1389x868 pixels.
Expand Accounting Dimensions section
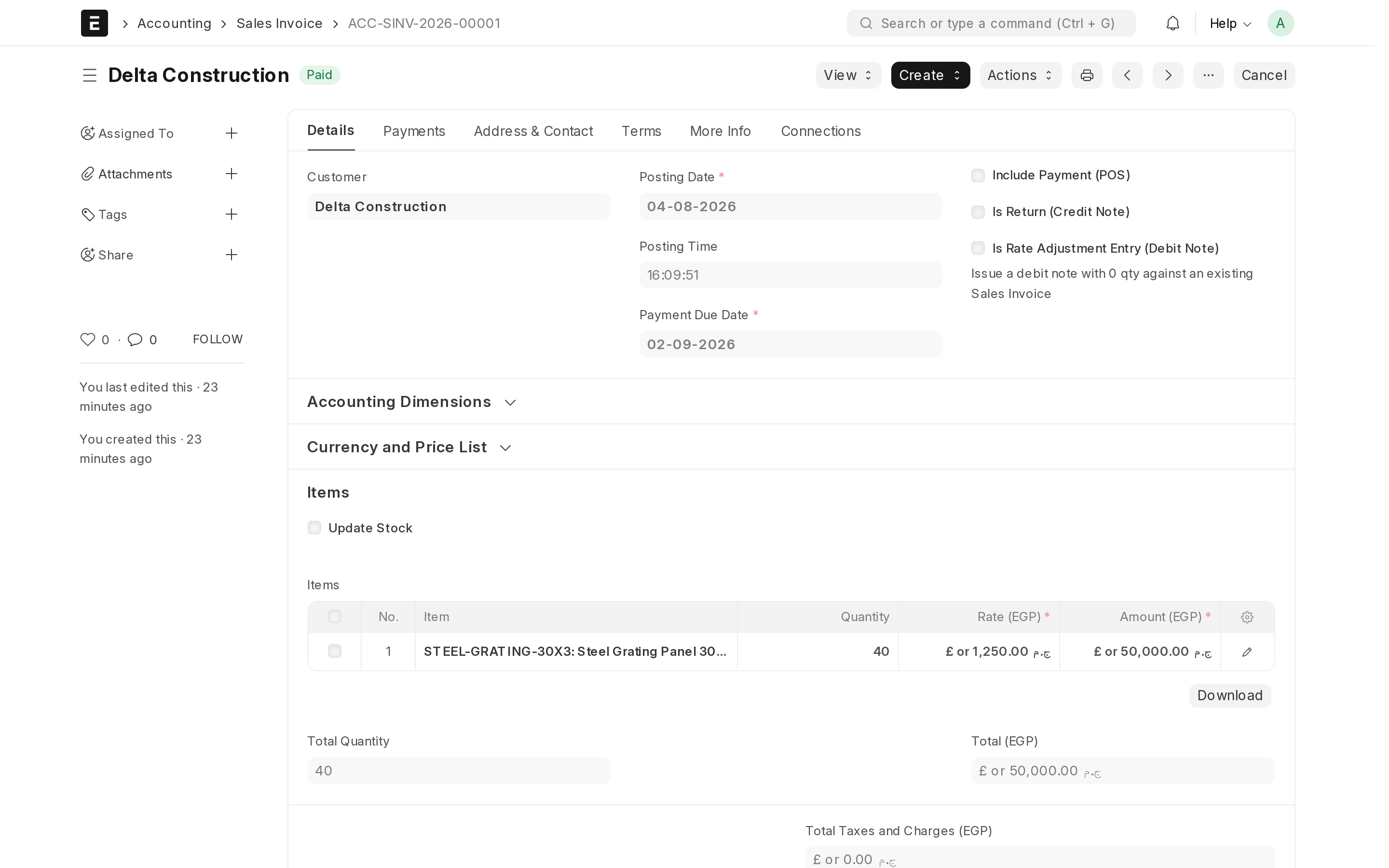(x=411, y=402)
